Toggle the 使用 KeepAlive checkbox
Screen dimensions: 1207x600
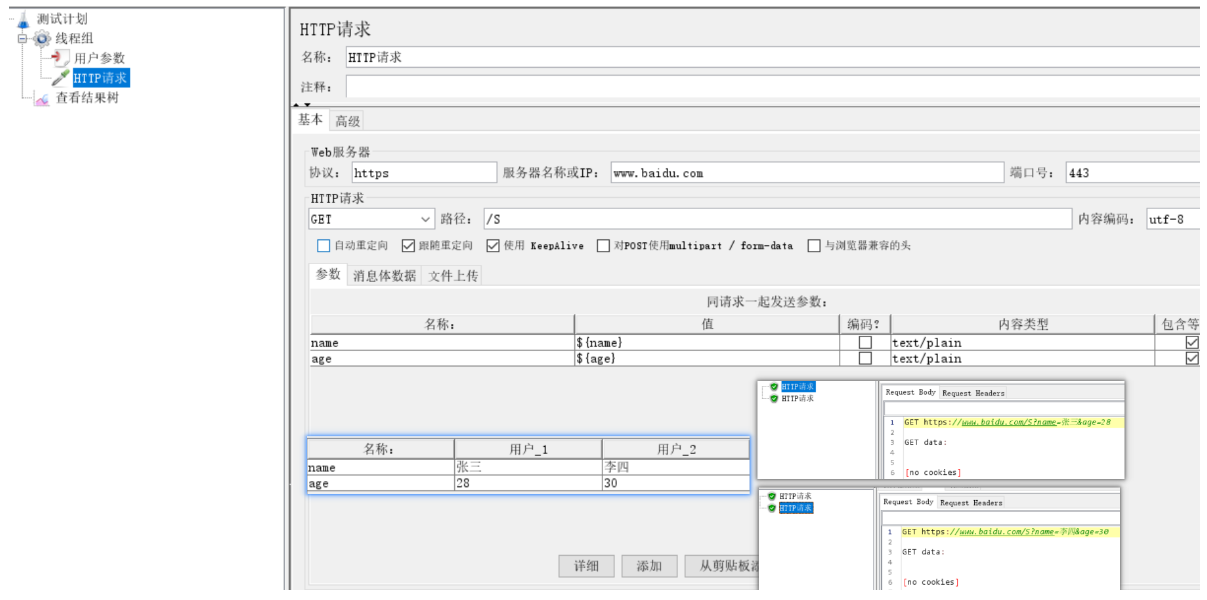[493, 245]
